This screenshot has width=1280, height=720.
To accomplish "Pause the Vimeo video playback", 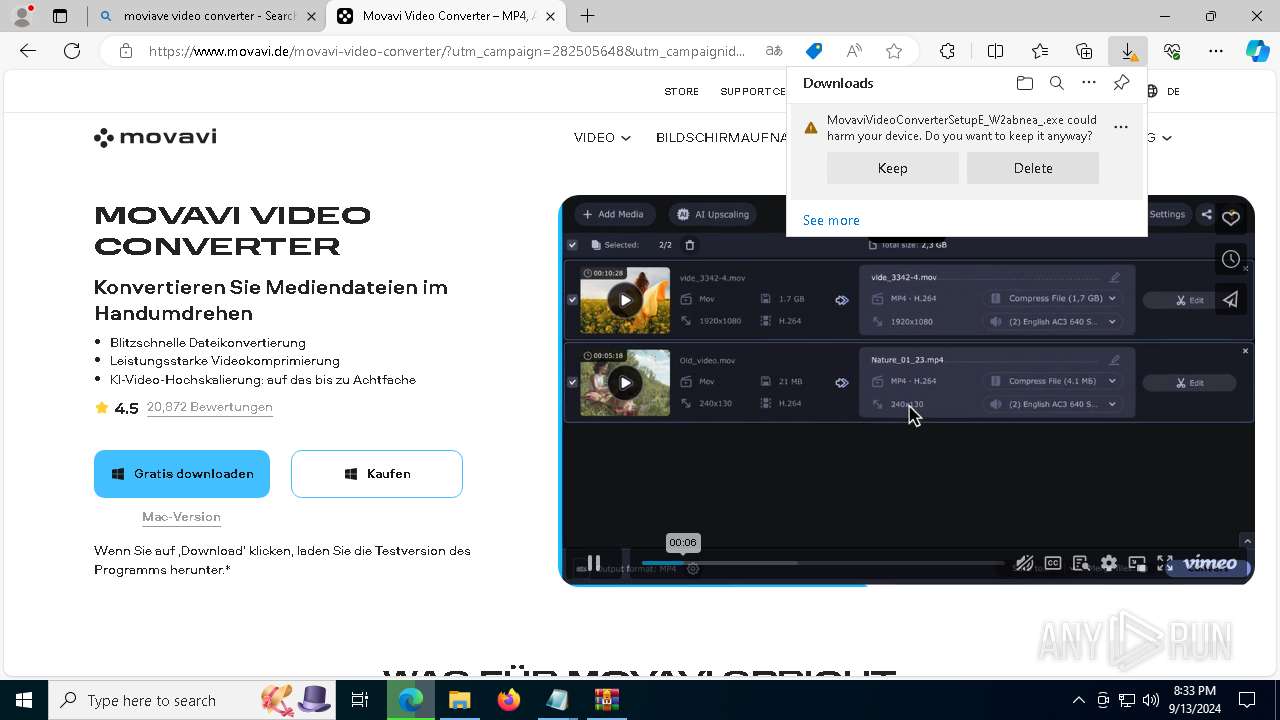I will pos(593,563).
